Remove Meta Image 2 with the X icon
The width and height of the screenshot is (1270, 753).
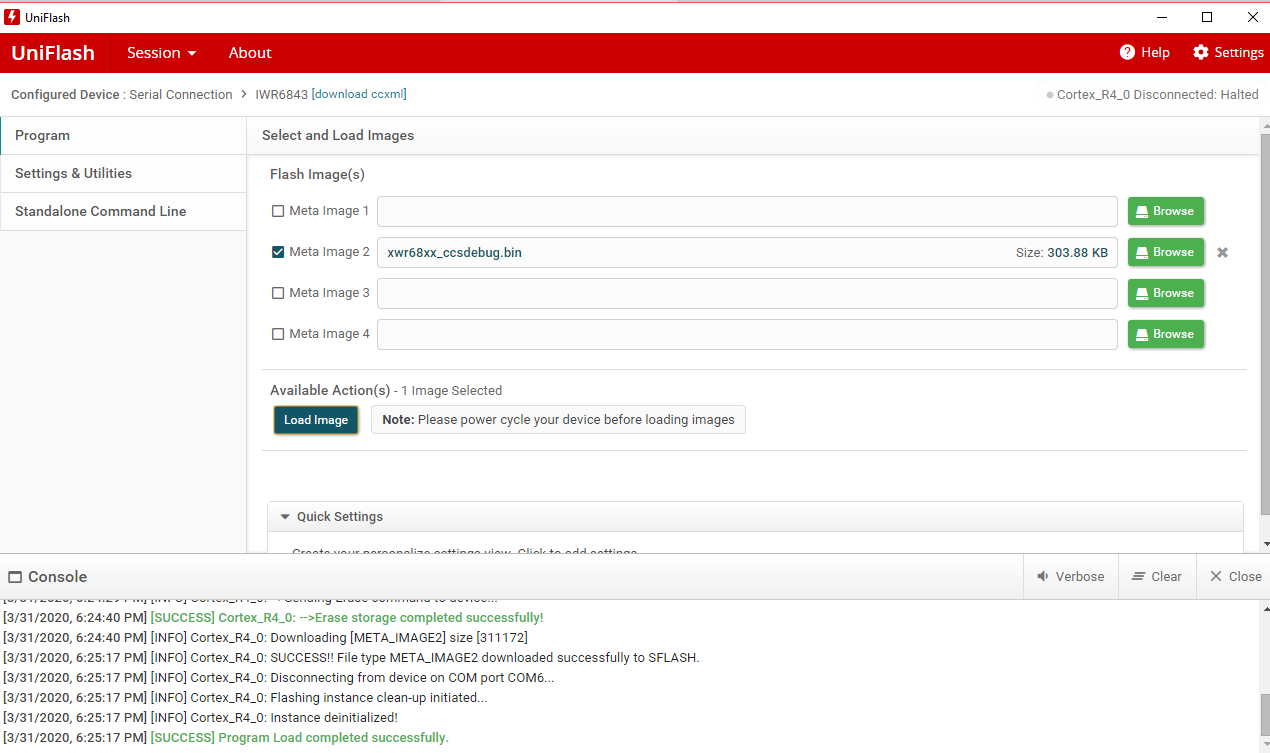pos(1222,253)
